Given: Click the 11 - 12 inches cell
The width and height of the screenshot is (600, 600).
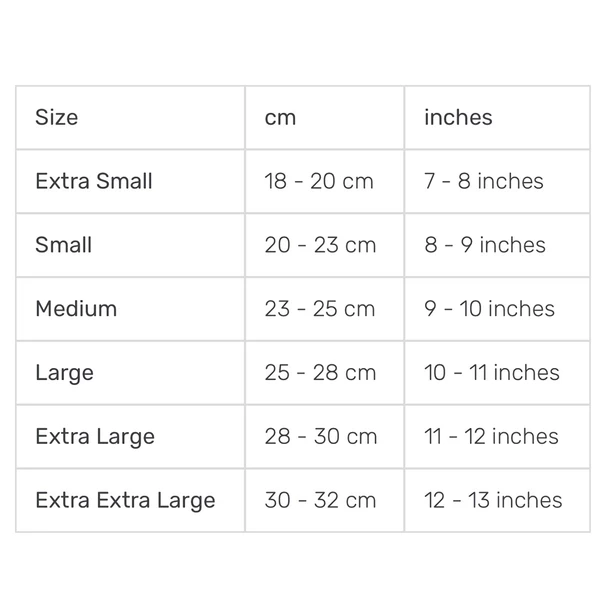Looking at the screenshot, I should pyautogui.click(x=491, y=437).
